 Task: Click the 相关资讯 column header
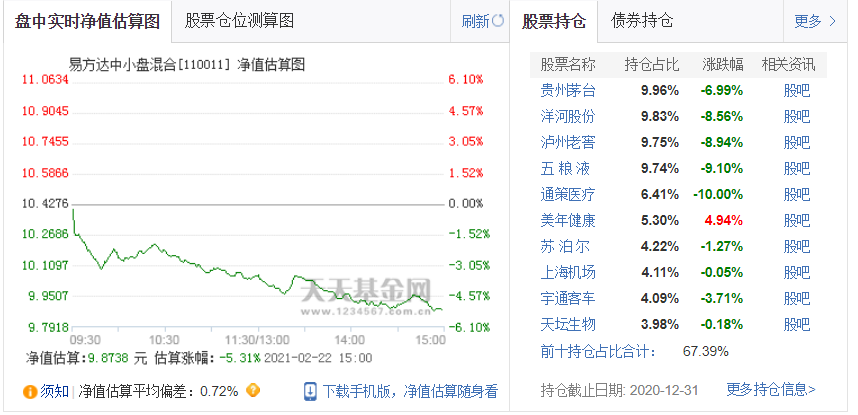pyautogui.click(x=789, y=65)
